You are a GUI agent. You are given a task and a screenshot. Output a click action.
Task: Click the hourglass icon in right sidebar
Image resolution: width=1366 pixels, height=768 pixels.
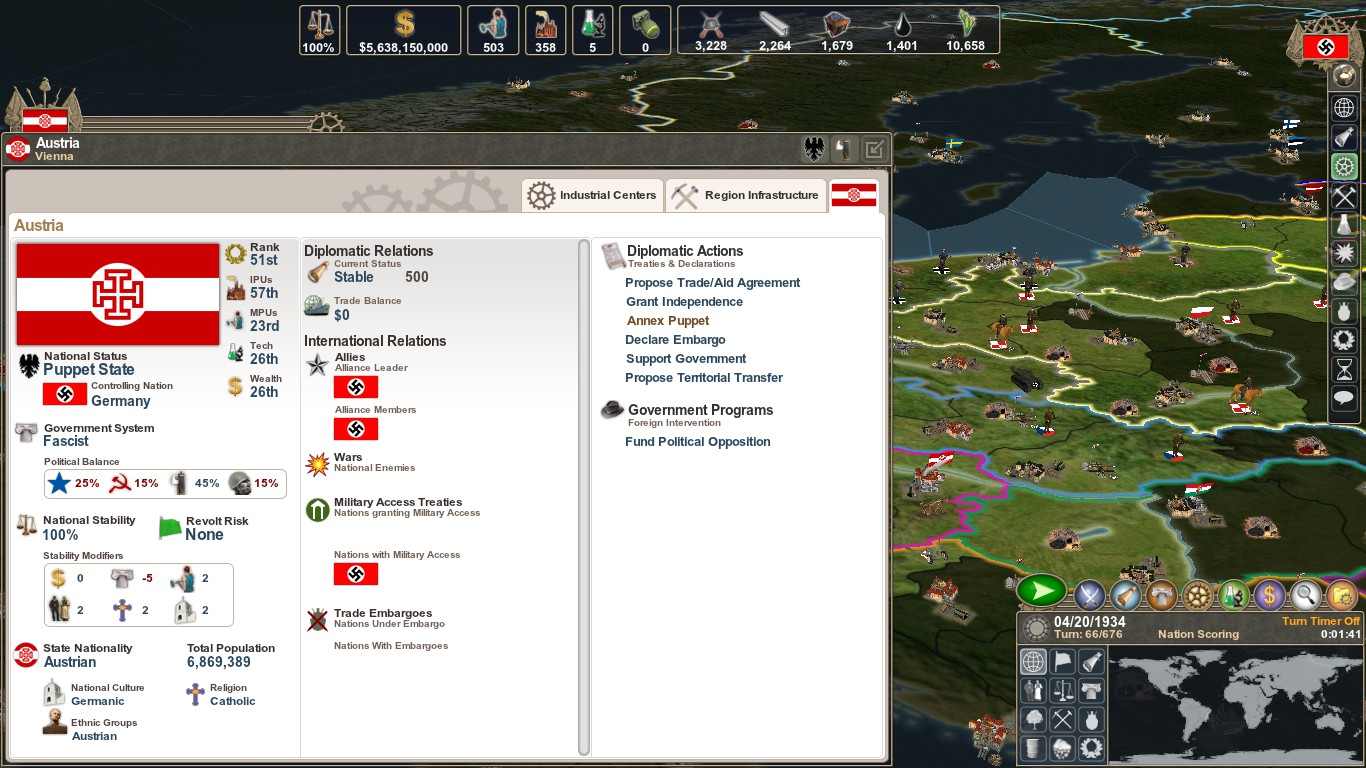(x=1344, y=370)
